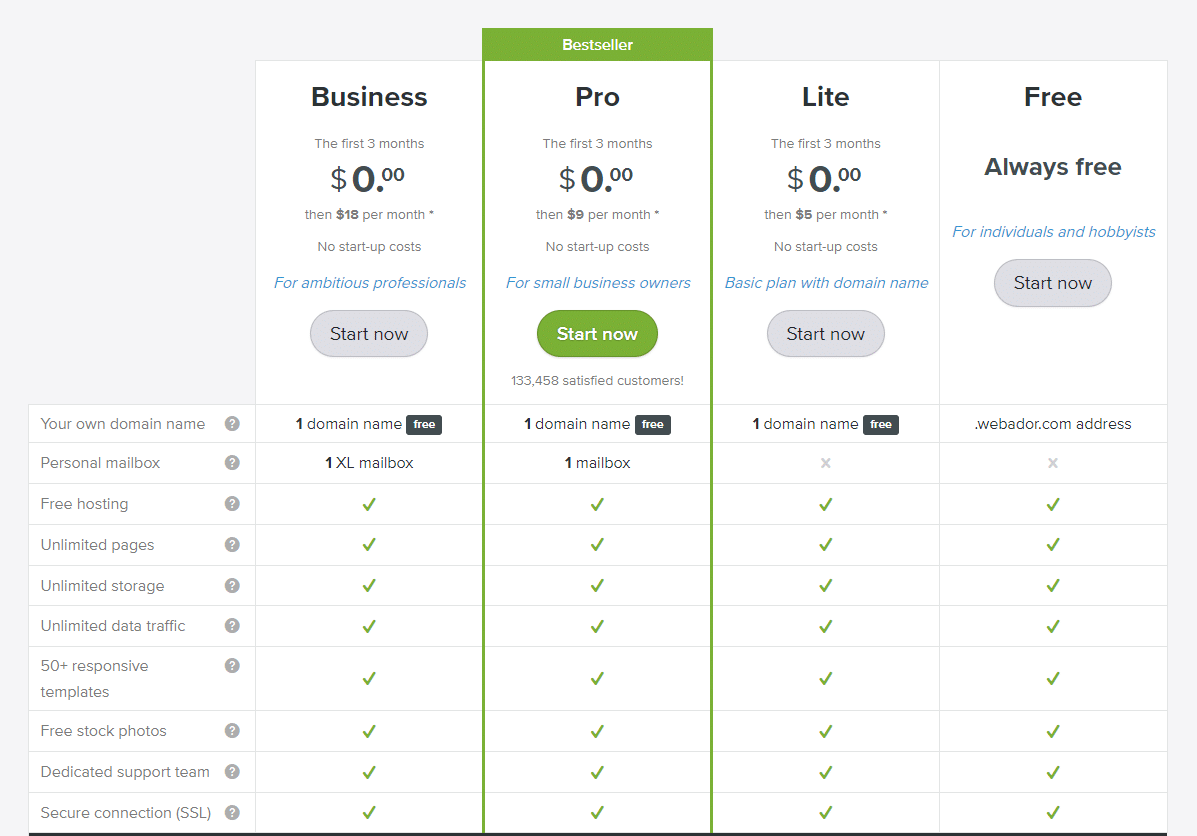Click the Pro plan heading

pos(597,97)
